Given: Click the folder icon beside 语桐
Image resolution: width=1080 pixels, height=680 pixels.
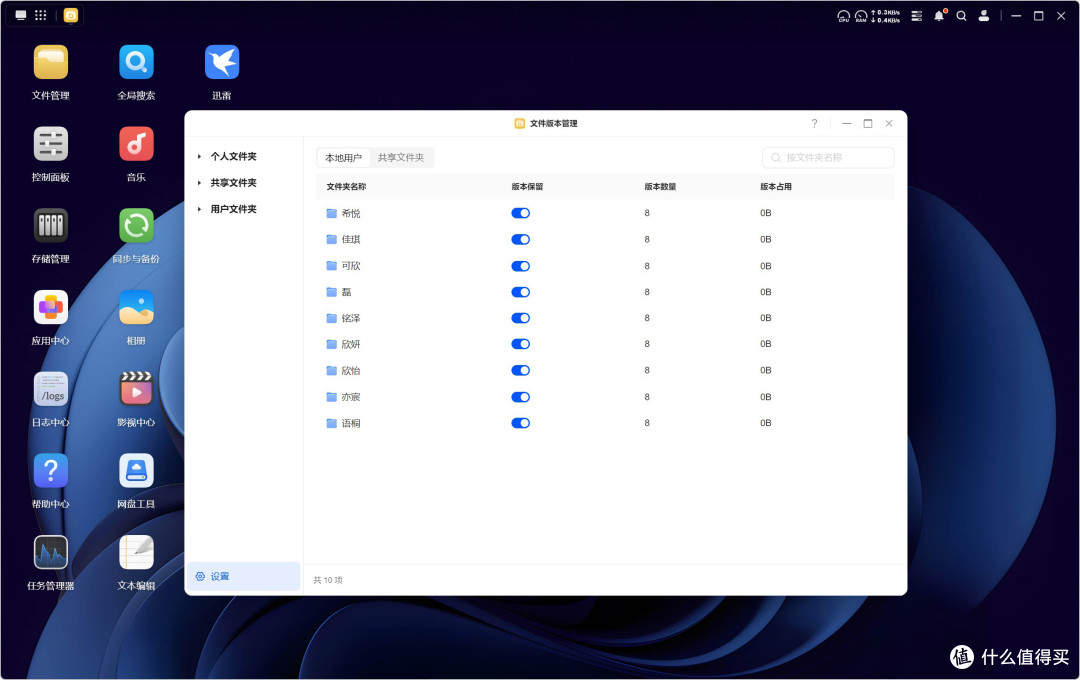Looking at the screenshot, I should pyautogui.click(x=331, y=423).
